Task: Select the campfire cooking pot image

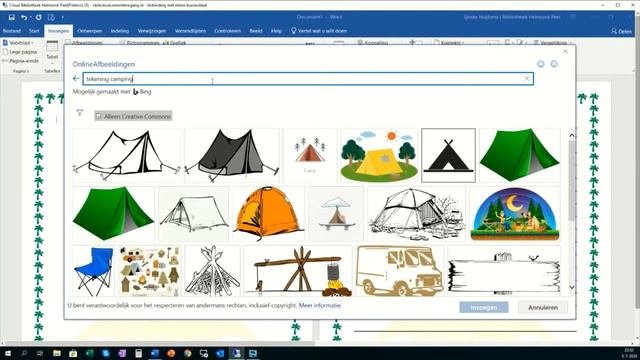Action: coord(298,271)
